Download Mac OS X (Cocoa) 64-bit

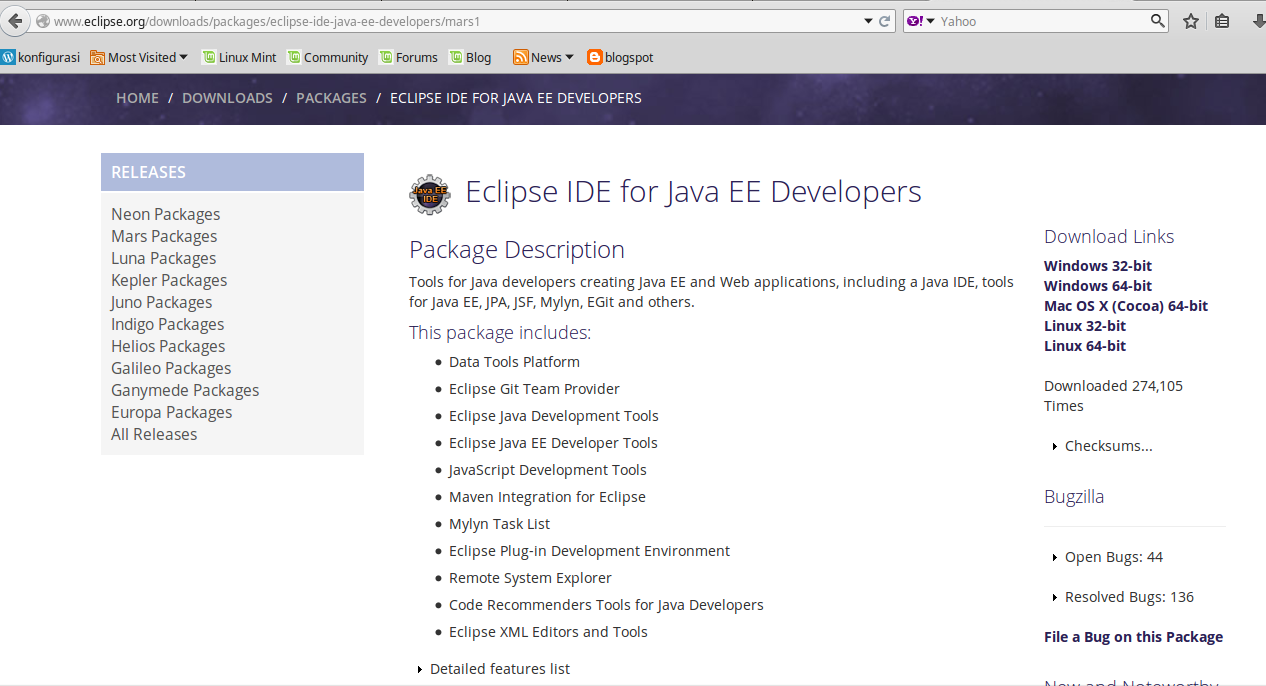click(1126, 306)
